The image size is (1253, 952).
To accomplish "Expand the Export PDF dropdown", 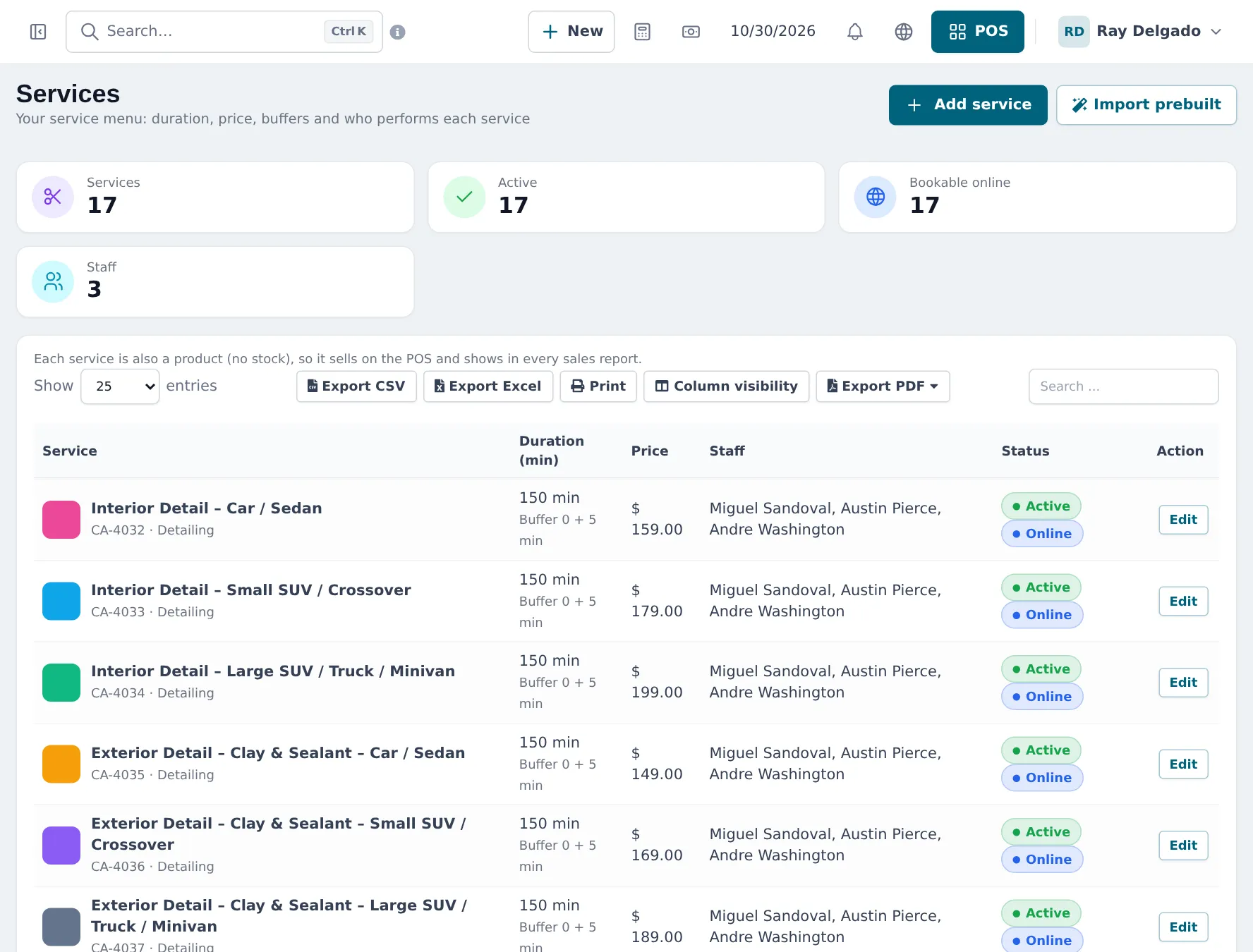I will [x=883, y=386].
